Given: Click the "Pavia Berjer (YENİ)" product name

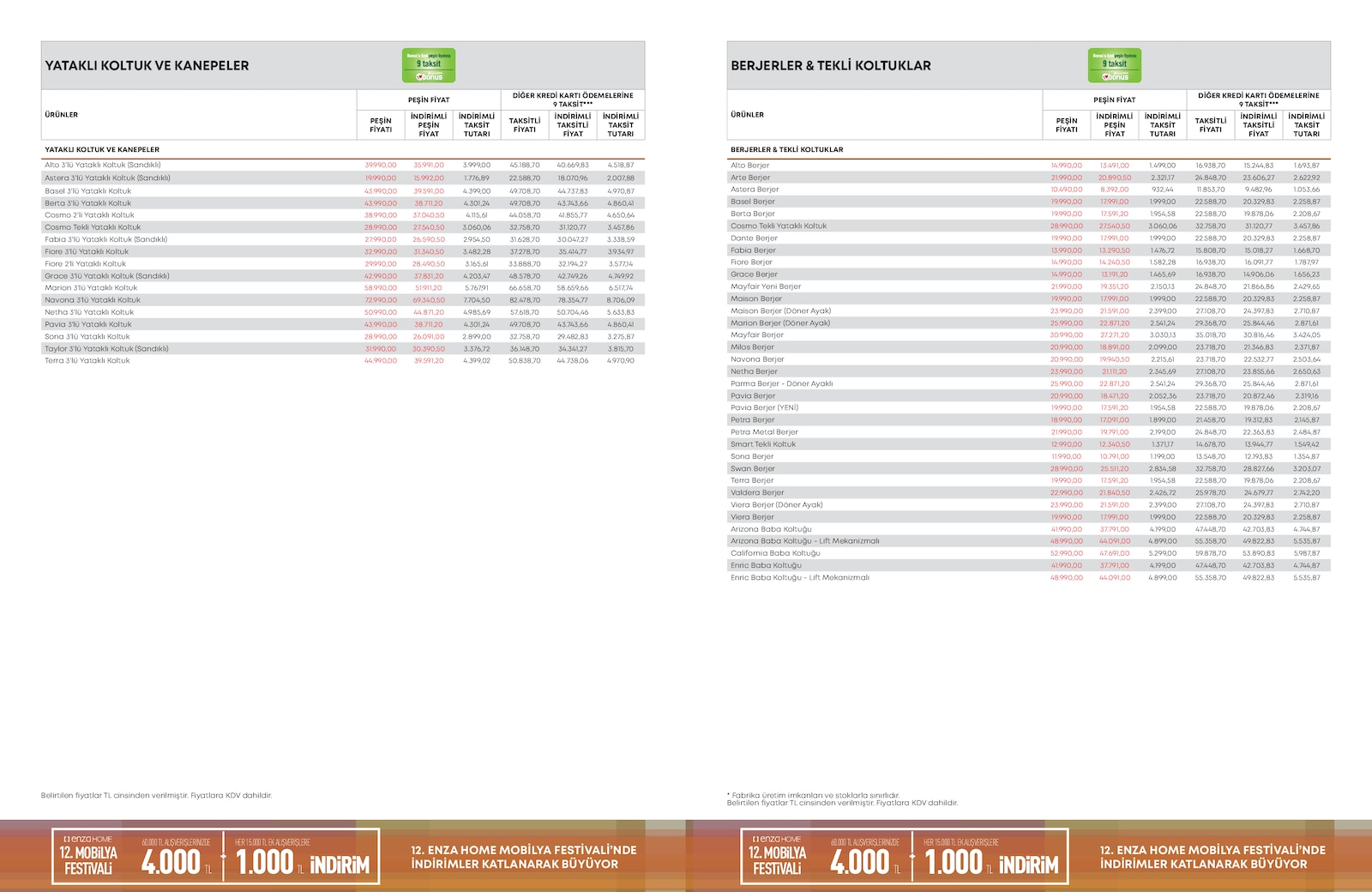Looking at the screenshot, I should (764, 407).
